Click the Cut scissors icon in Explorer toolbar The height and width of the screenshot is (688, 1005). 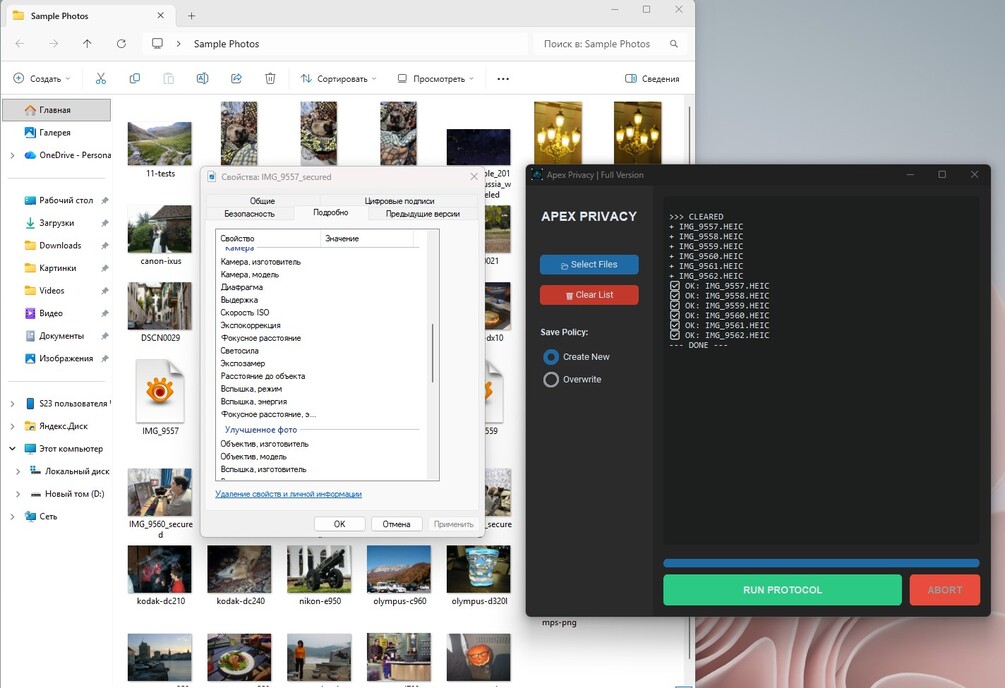pyautogui.click(x=101, y=78)
